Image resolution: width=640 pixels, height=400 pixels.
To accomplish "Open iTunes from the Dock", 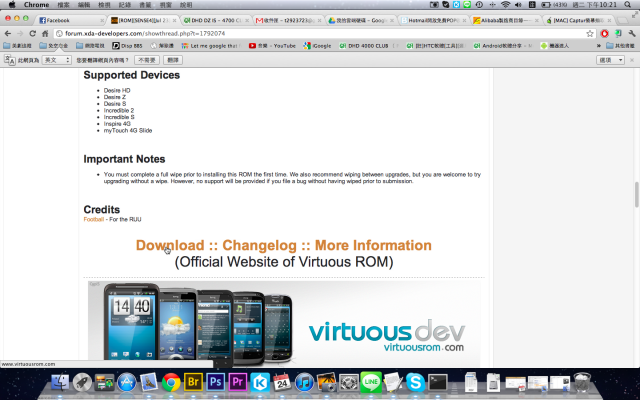I will point(304,383).
